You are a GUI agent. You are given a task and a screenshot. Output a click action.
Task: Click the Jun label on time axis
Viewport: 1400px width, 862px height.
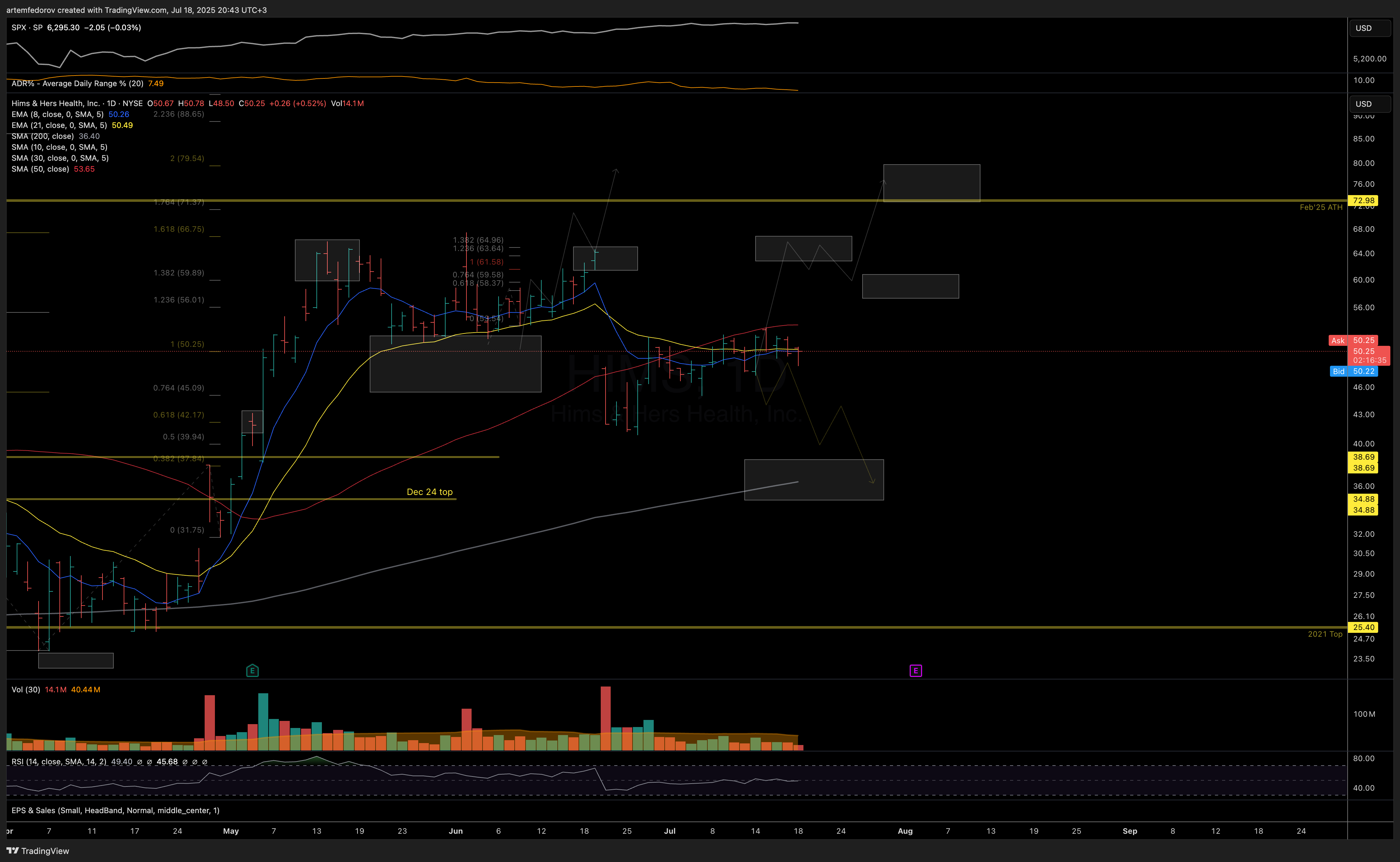click(455, 831)
